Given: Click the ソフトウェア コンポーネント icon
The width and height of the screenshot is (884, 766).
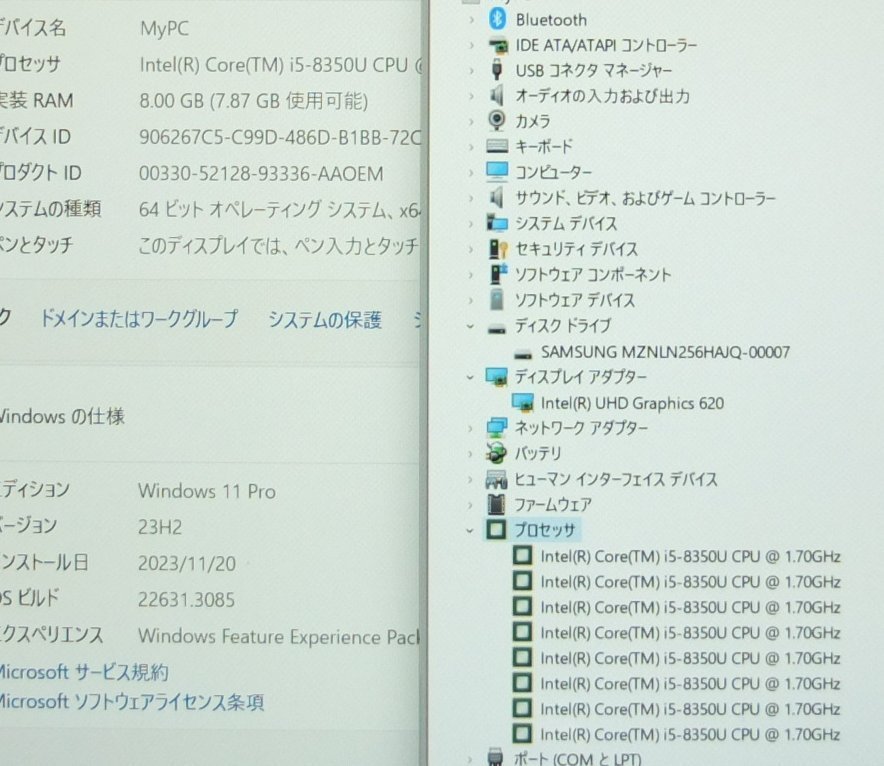Looking at the screenshot, I should pyautogui.click(x=498, y=274).
